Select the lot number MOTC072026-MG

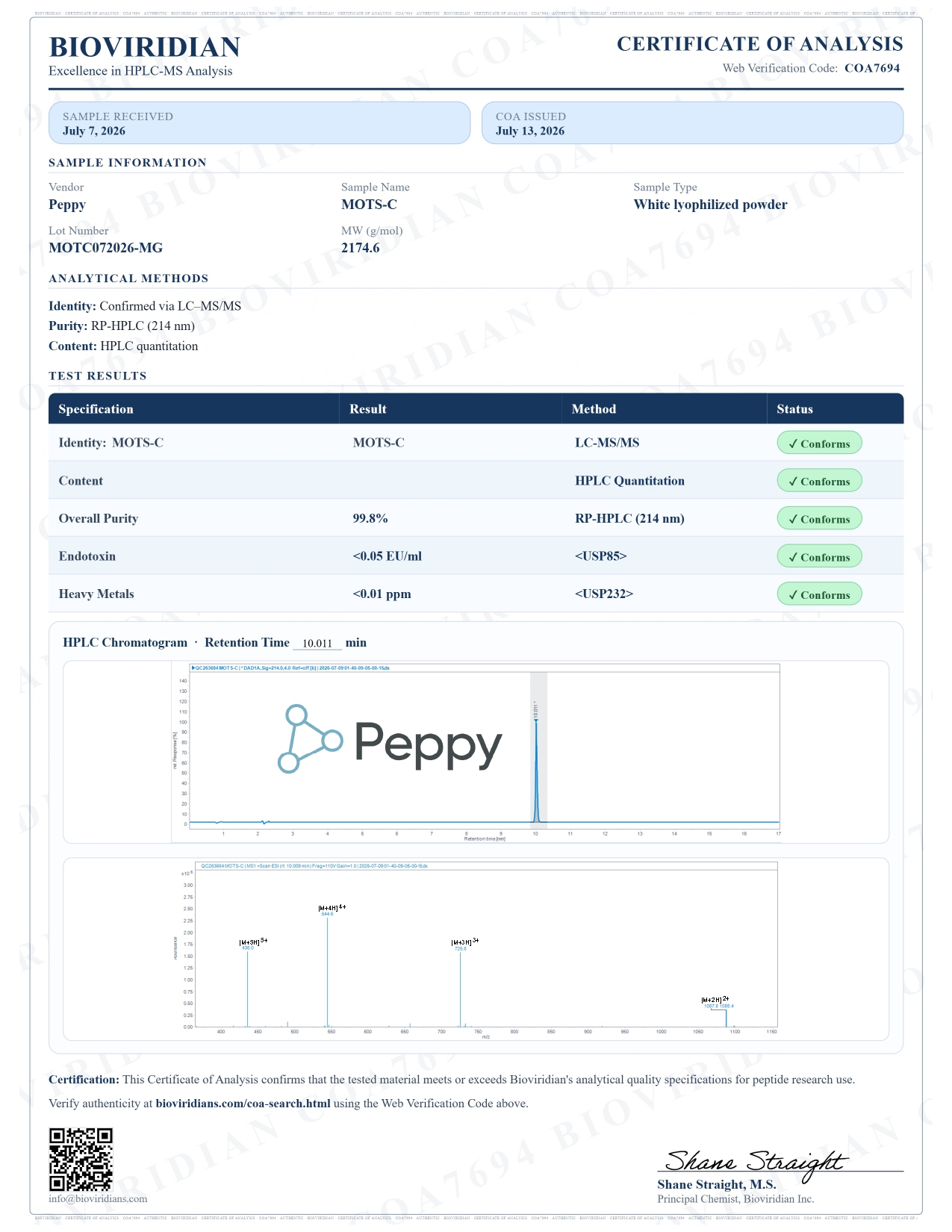pos(105,248)
